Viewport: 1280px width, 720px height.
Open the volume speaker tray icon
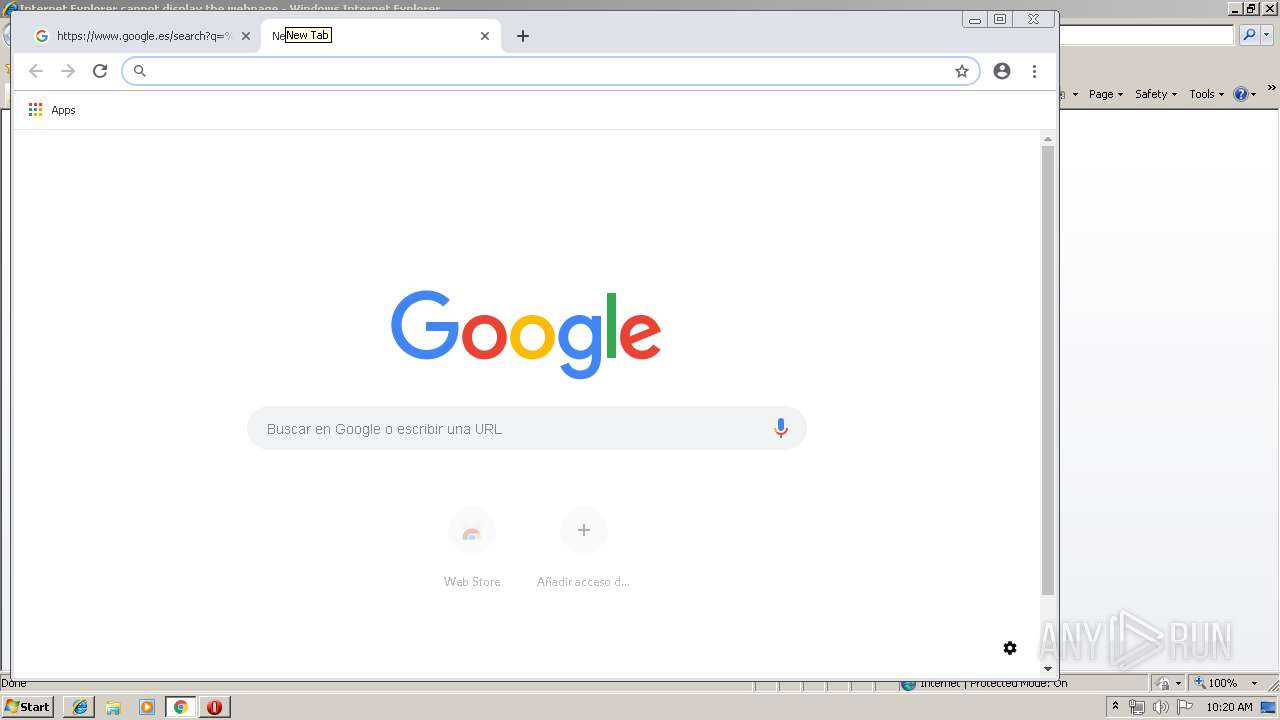click(x=1161, y=707)
